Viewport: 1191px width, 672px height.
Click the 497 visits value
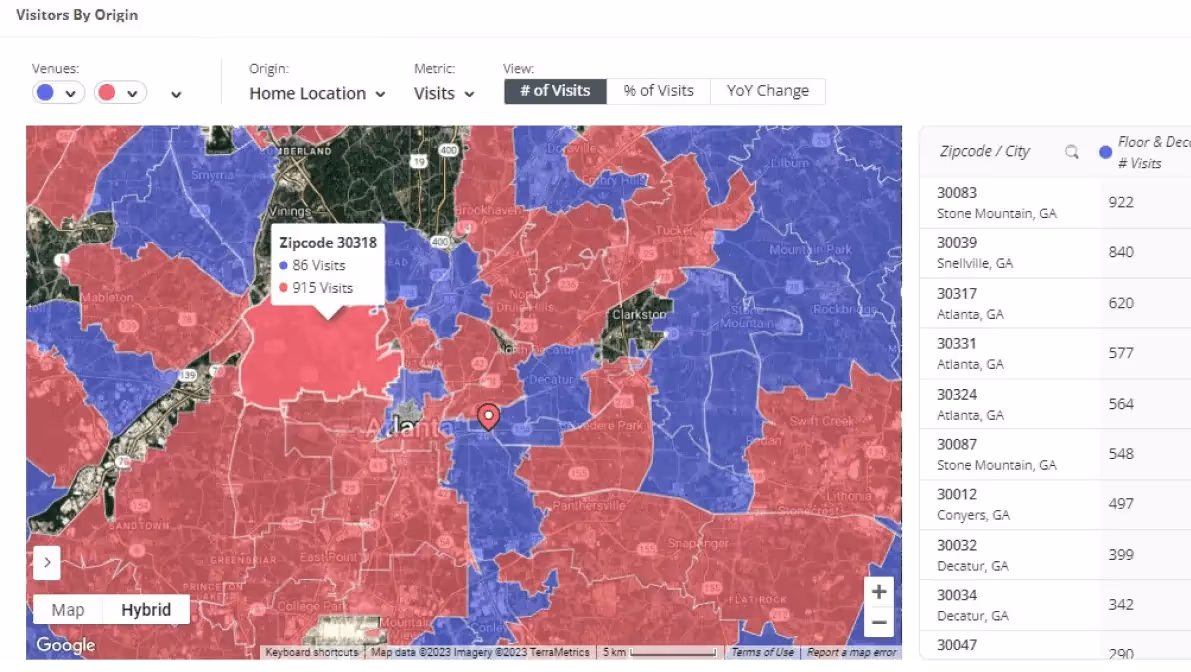tap(1121, 504)
